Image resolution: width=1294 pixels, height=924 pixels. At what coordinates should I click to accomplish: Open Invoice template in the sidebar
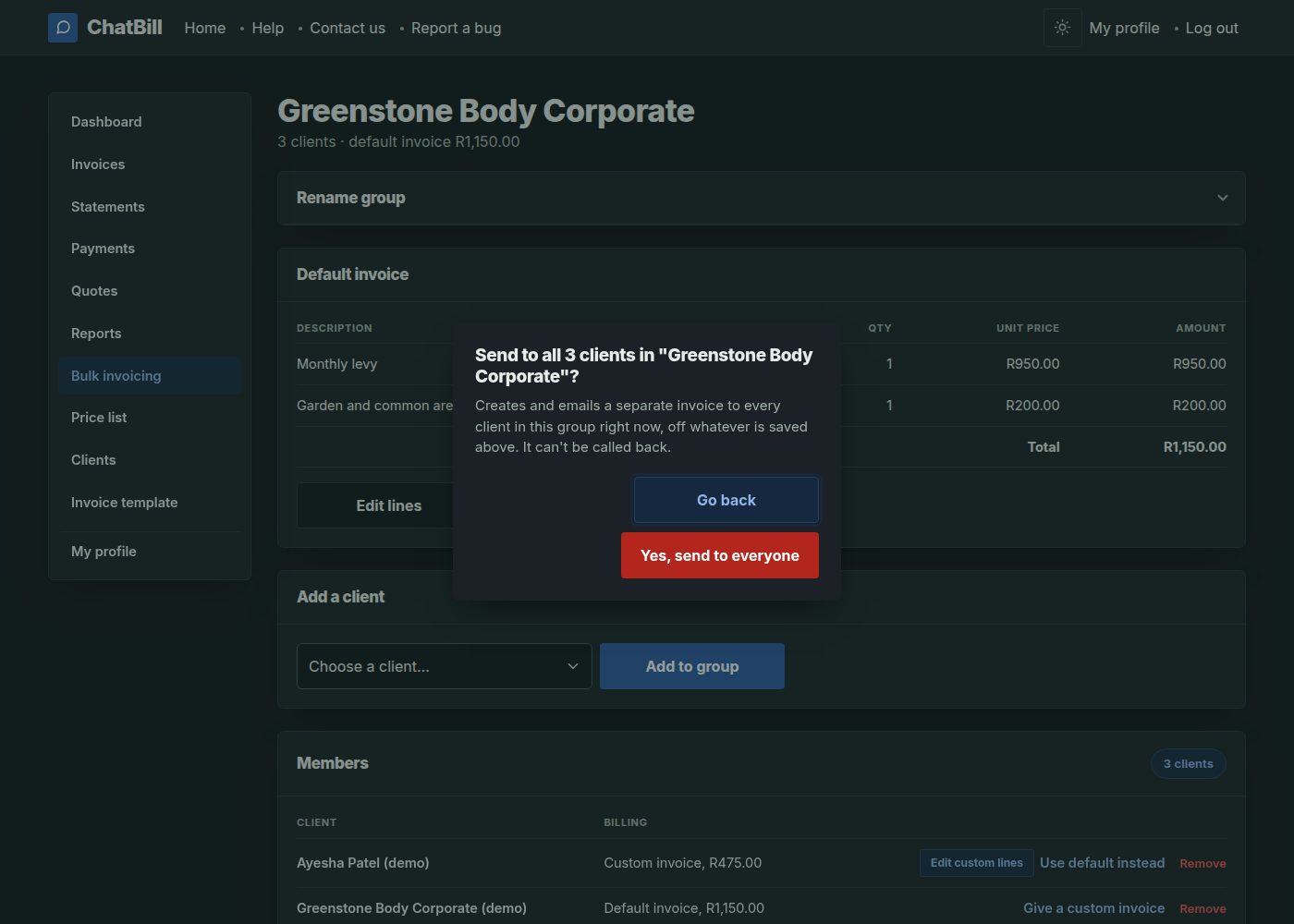[150, 503]
